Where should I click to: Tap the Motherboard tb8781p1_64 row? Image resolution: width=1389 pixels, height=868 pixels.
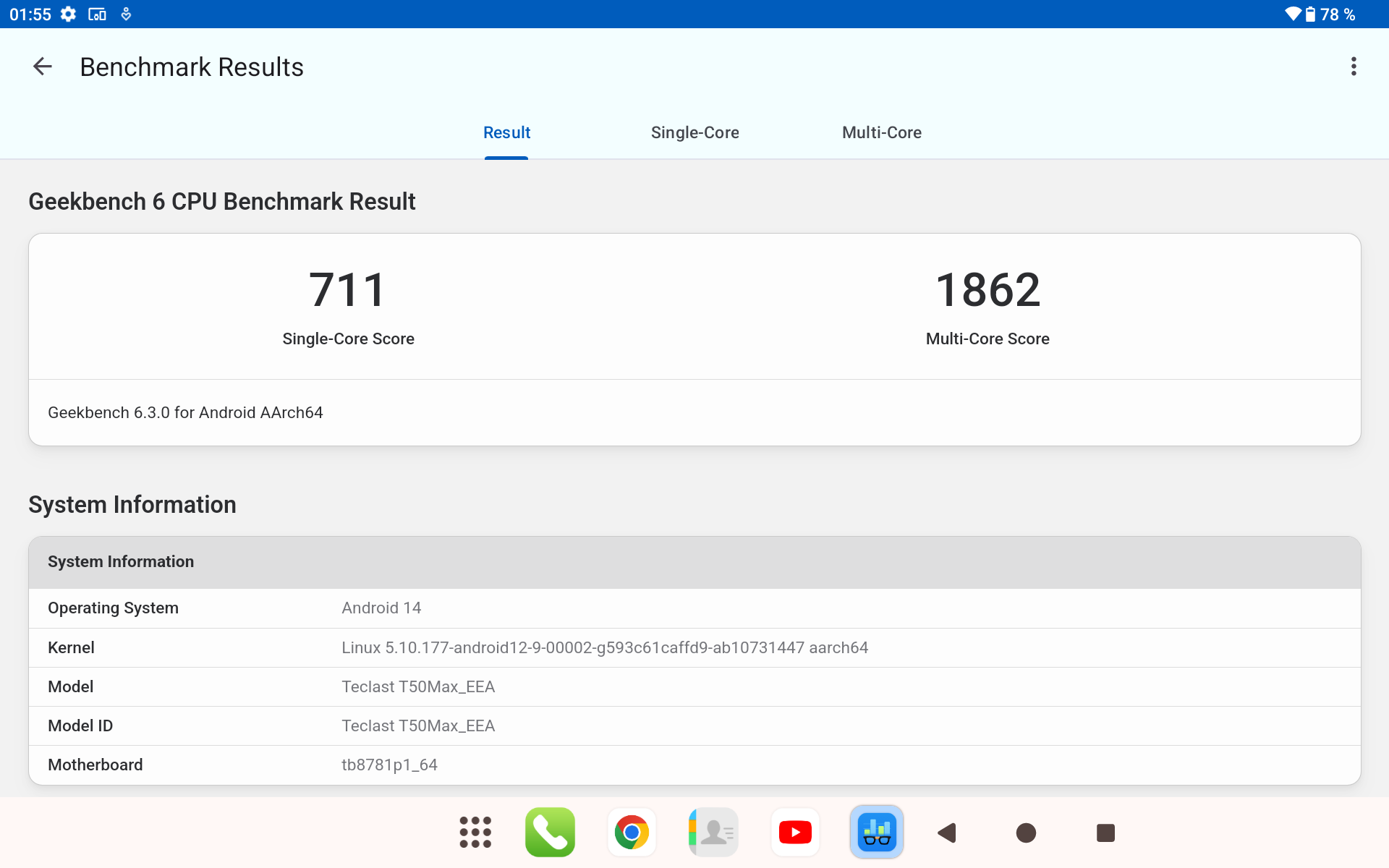[694, 765]
